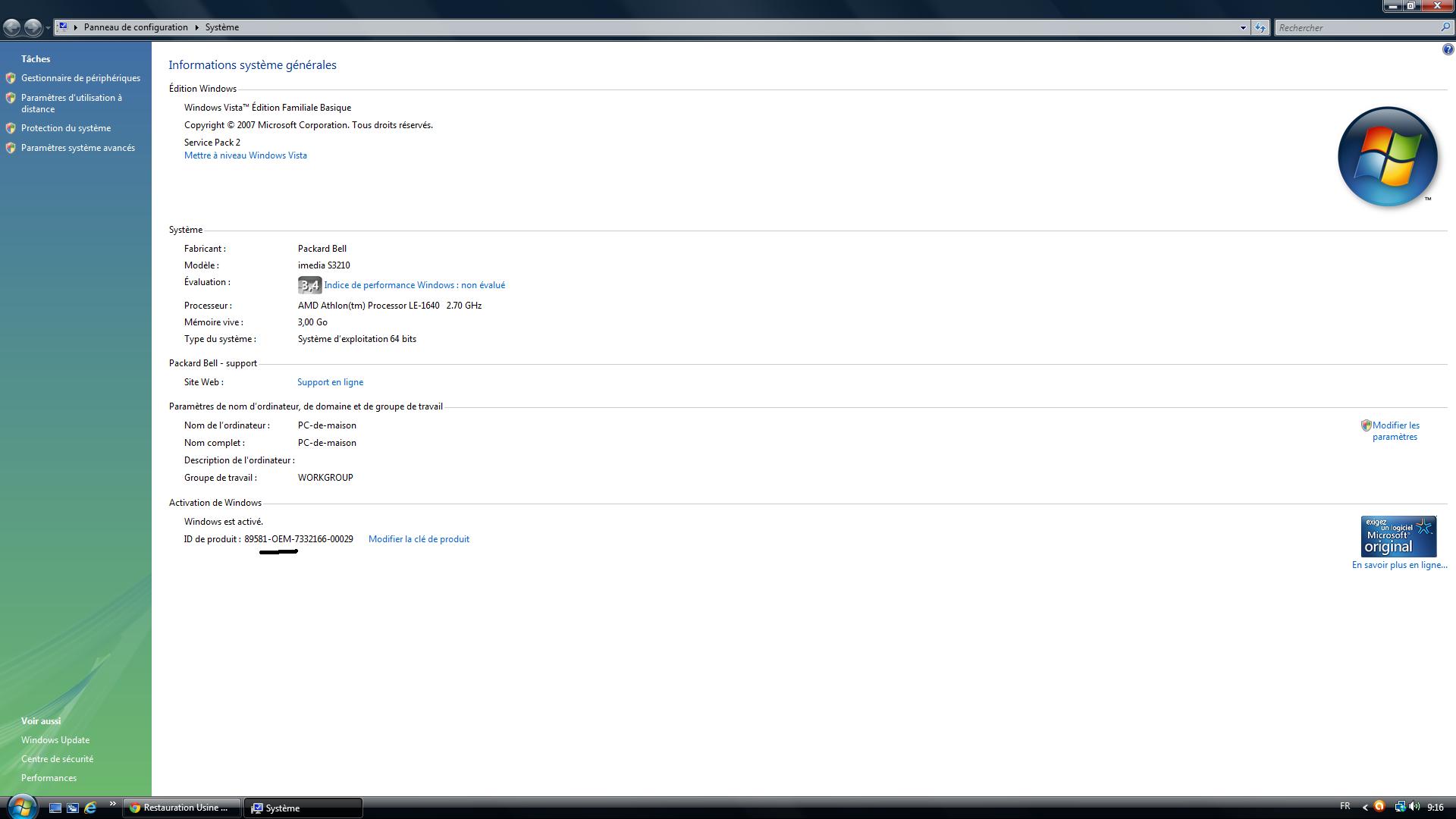1456x819 pixels.
Task: Open Windows Update in Voir aussi
Action: click(55, 740)
